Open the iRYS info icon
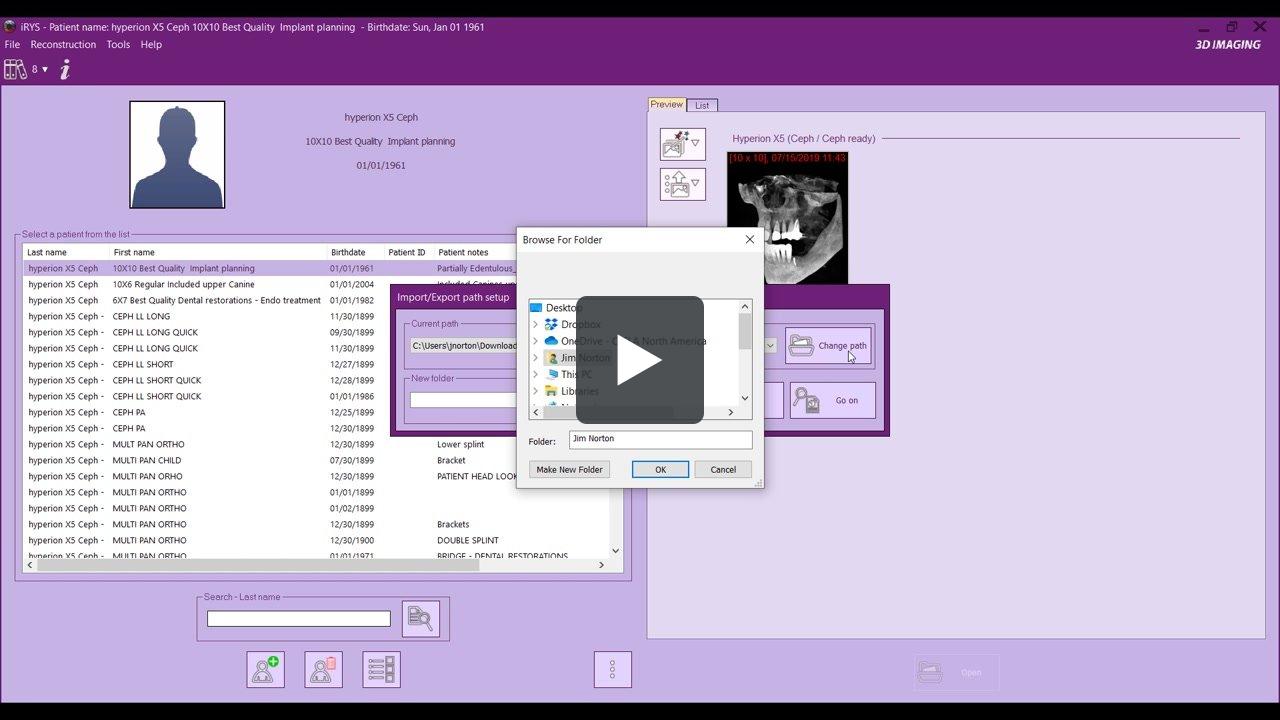 64,69
